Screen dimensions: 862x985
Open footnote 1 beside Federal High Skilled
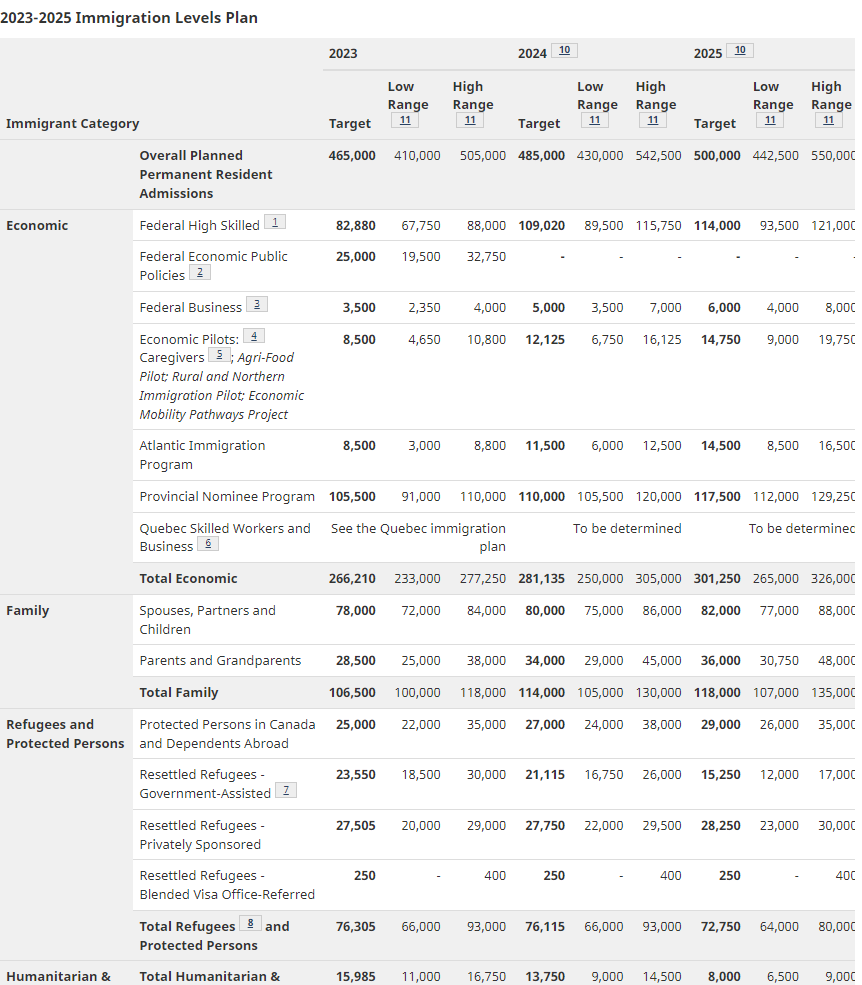click(x=275, y=223)
